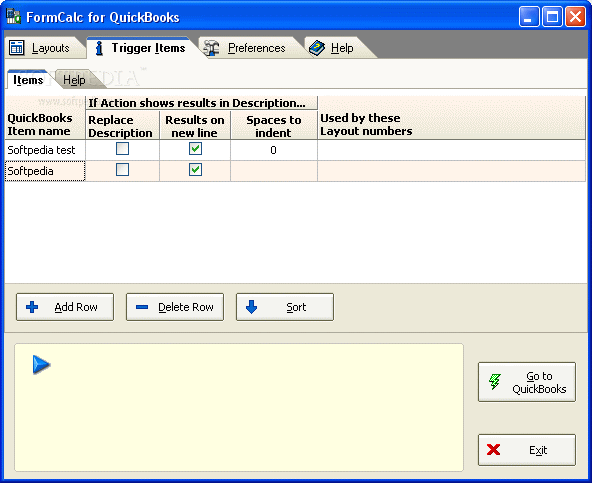592x483 pixels.
Task: Click the Go to QuickBooks button label
Action: [539, 382]
